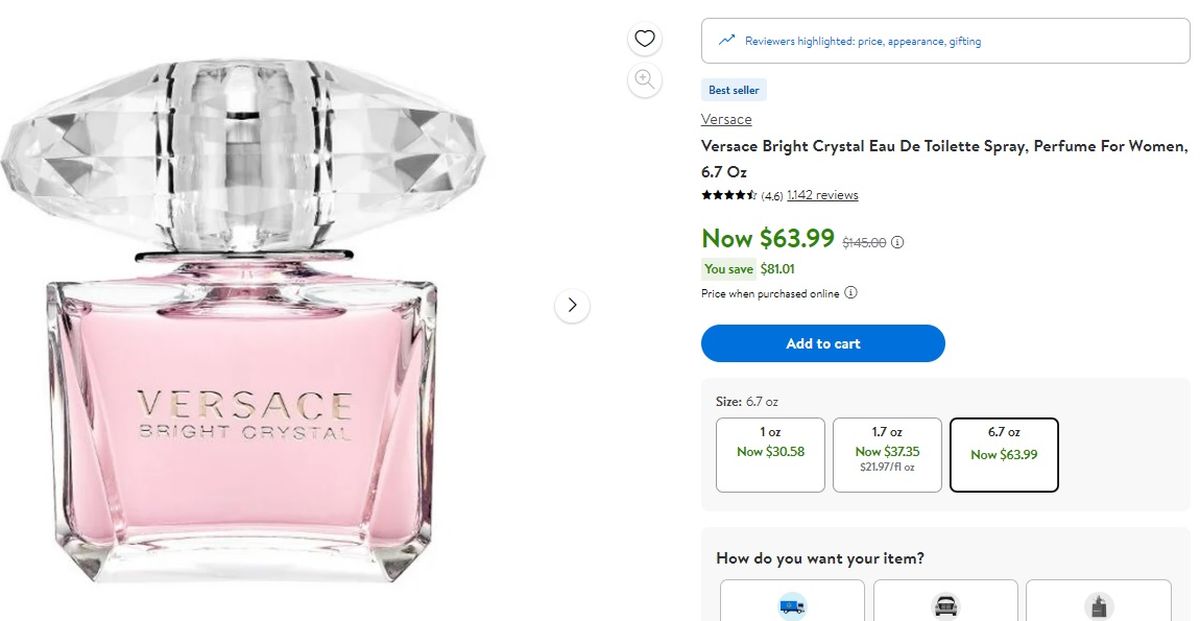
Task: Show next product image with right chevron
Action: tap(572, 305)
